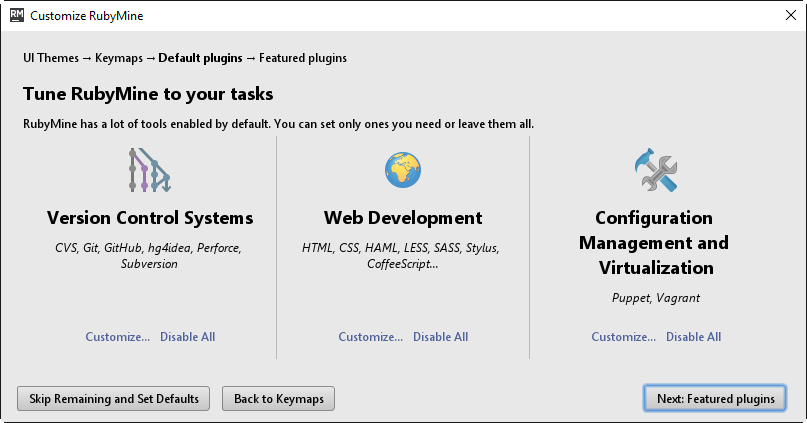
Task: Click the Web Development heading
Action: click(403, 218)
